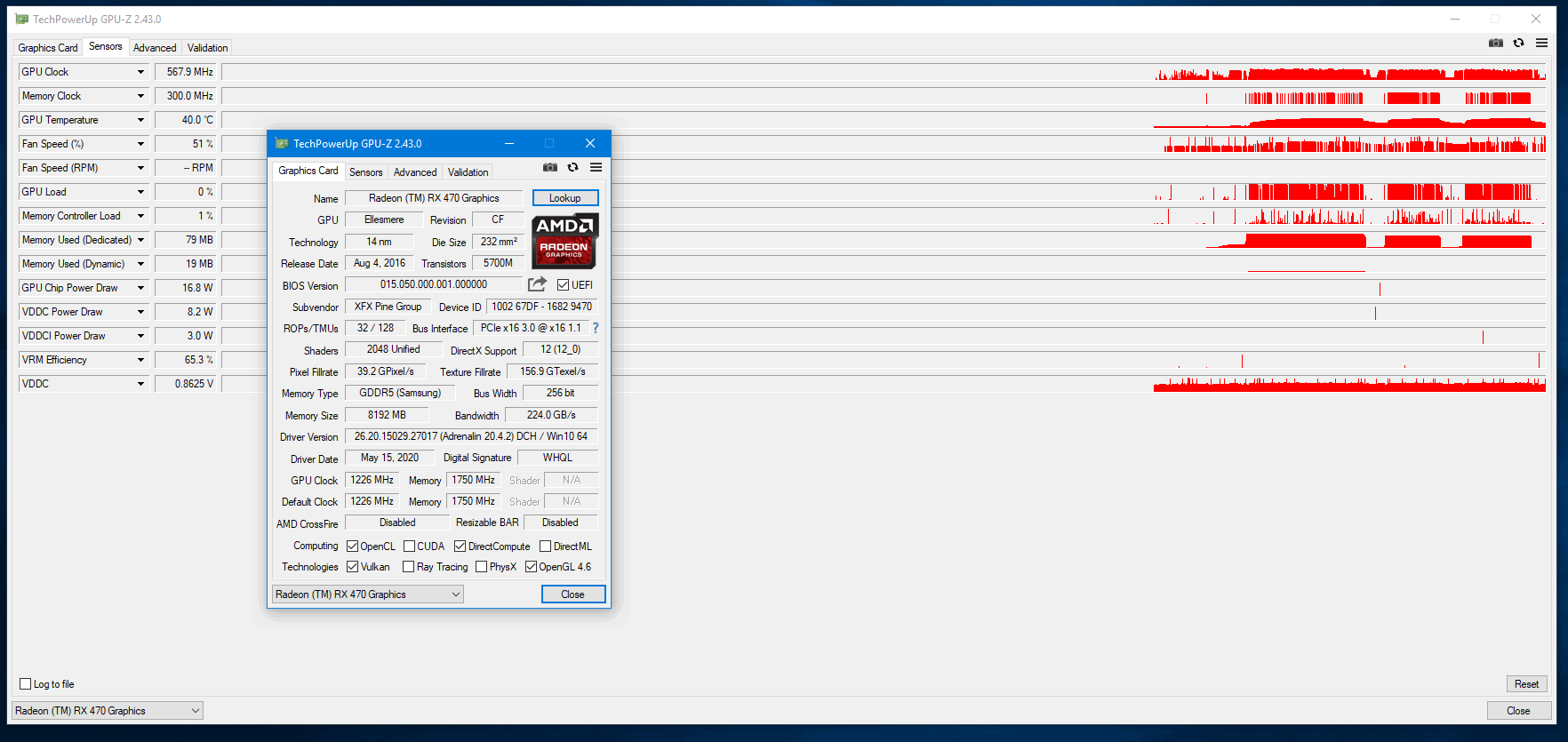Click the Bandwidth 224.0 GB/s value

tap(551, 415)
